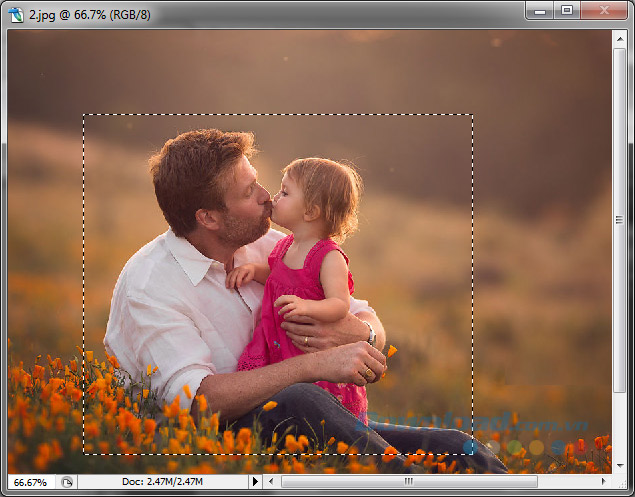The height and width of the screenshot is (497, 635).
Task: Click the horizontal scrollbar right arrow
Action: (604, 482)
